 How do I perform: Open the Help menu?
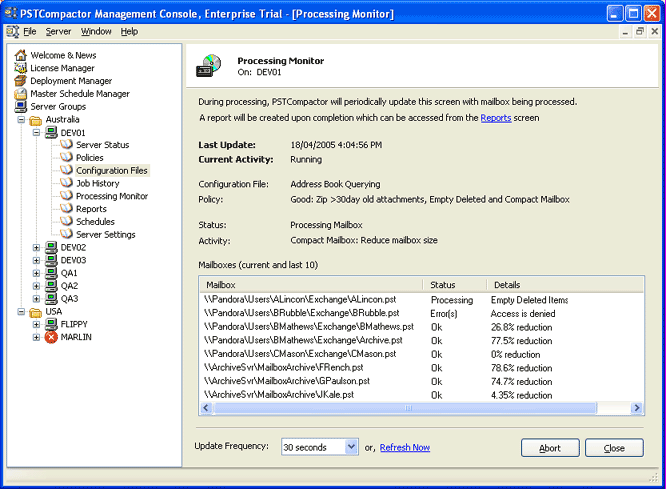coord(129,31)
